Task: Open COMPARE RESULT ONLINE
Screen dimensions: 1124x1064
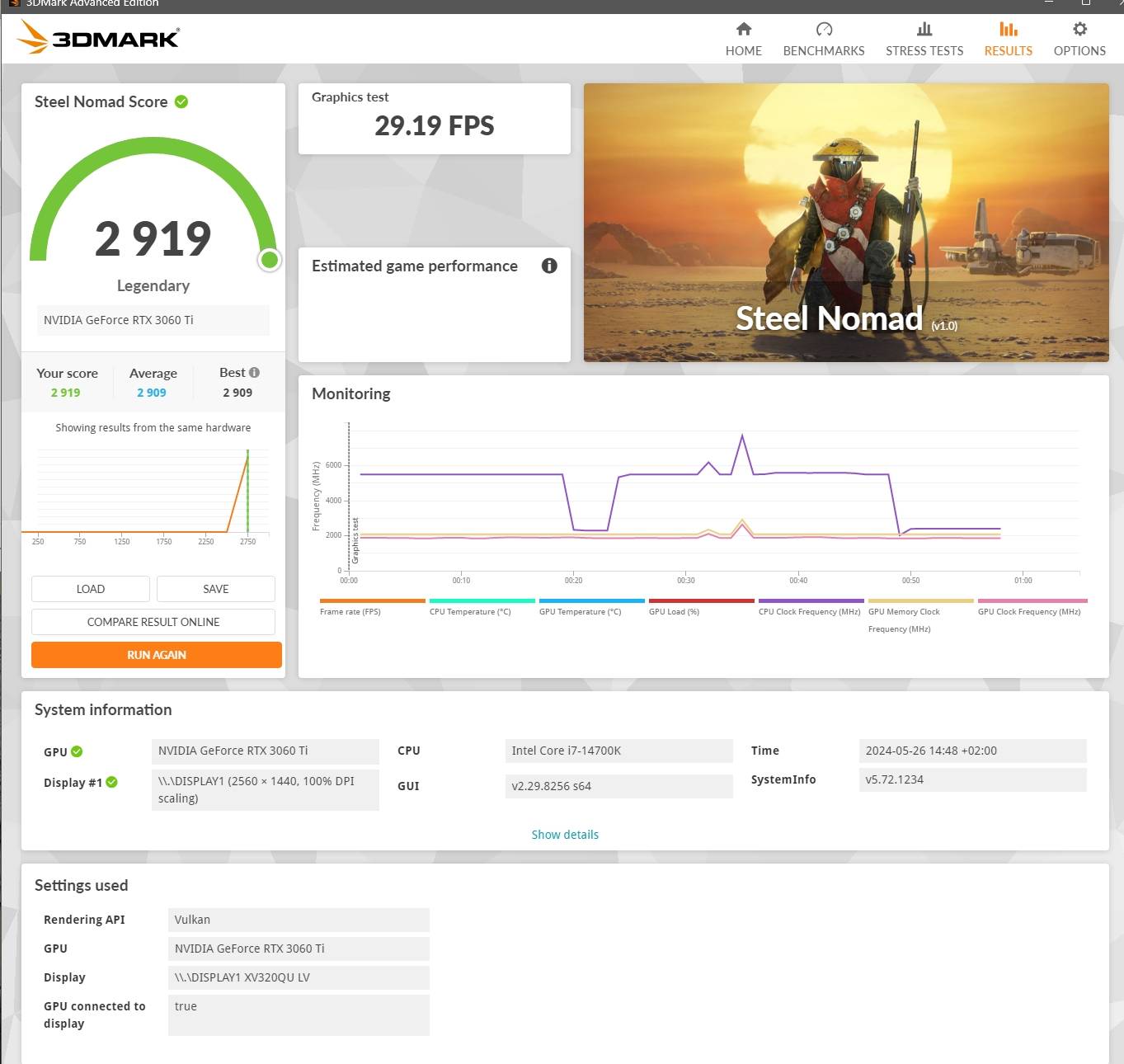Action: [x=153, y=621]
